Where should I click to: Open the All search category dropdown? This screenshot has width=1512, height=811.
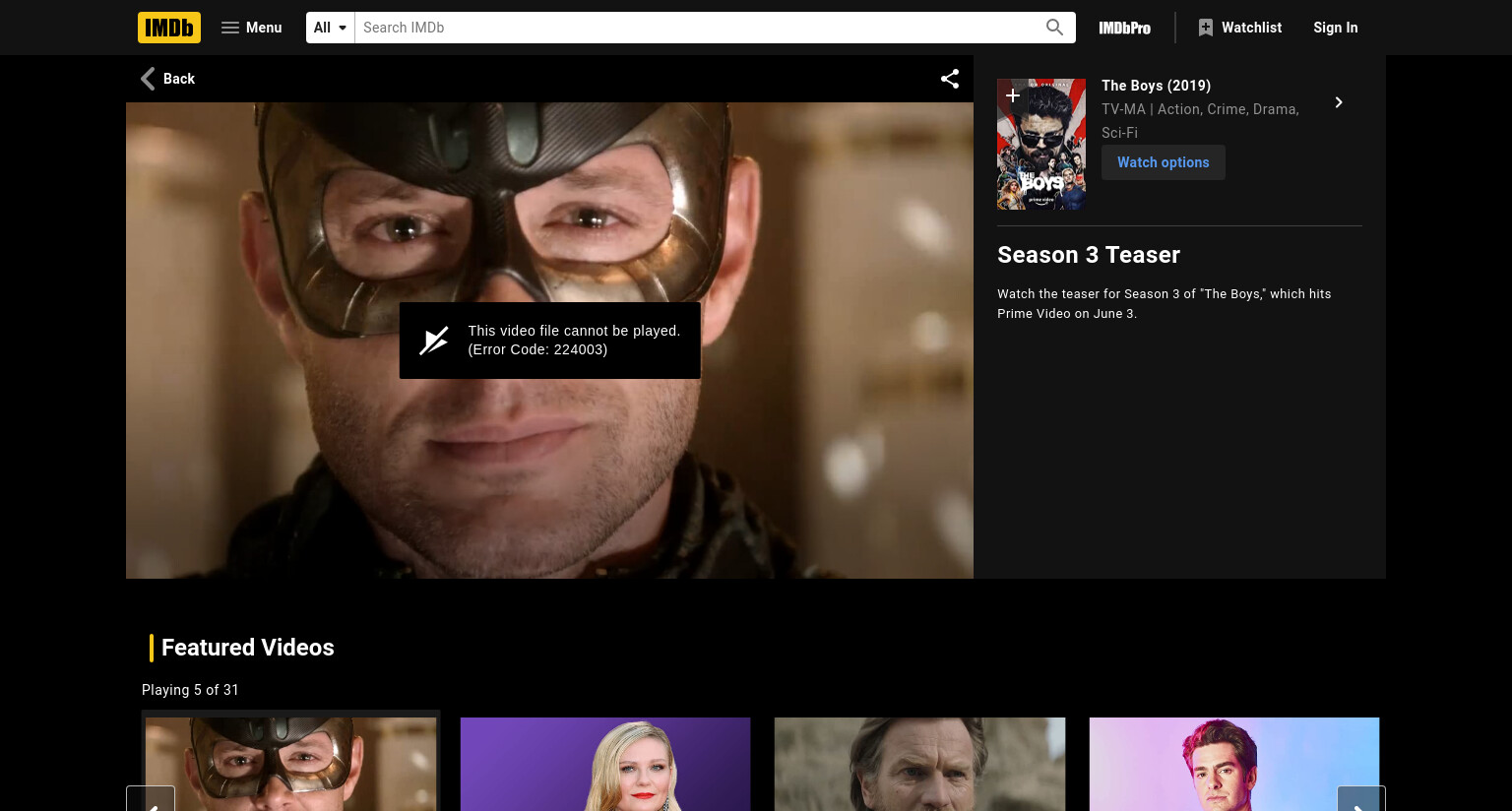tap(331, 28)
